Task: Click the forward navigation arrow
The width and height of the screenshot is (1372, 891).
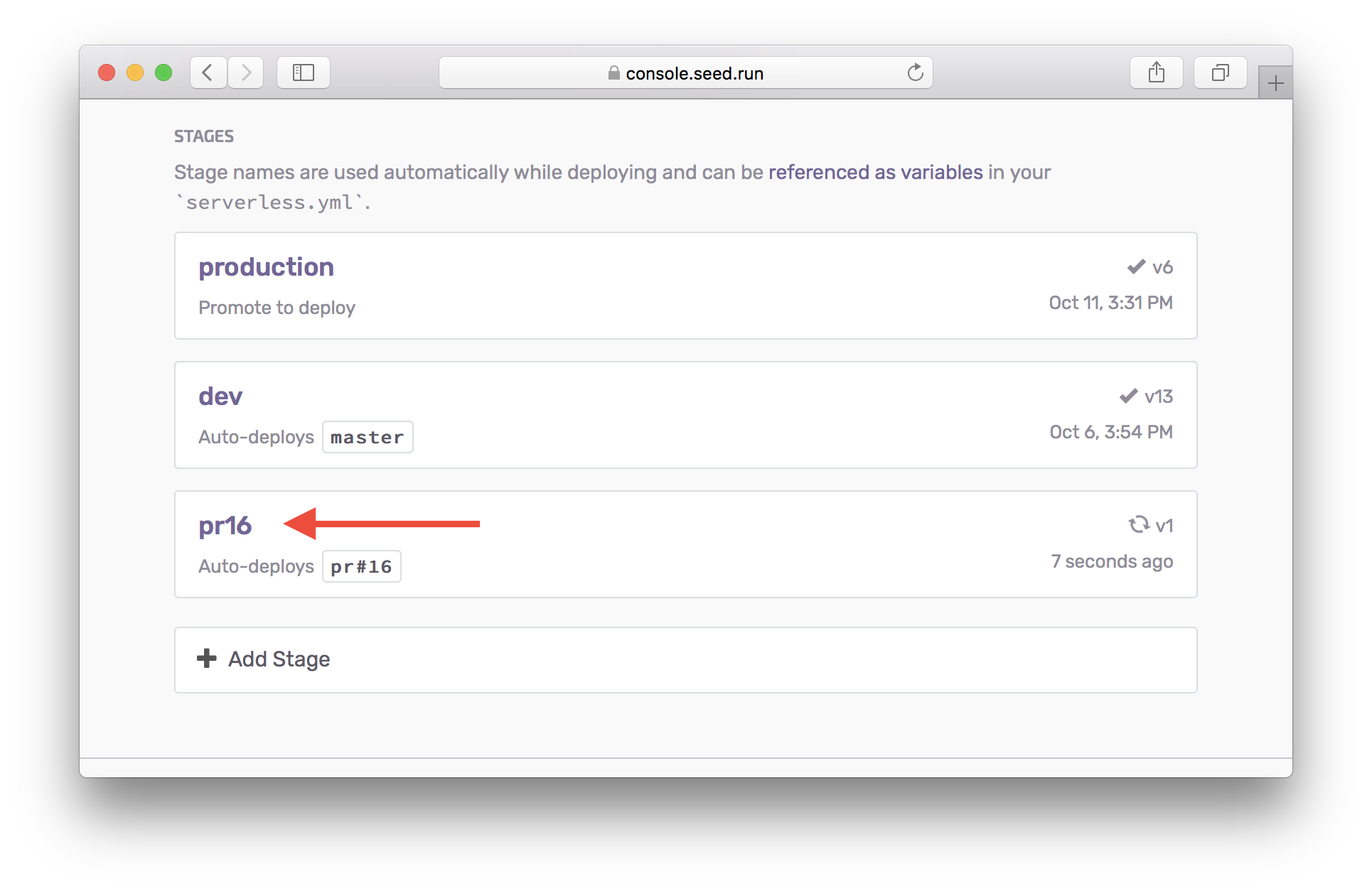Action: (246, 72)
